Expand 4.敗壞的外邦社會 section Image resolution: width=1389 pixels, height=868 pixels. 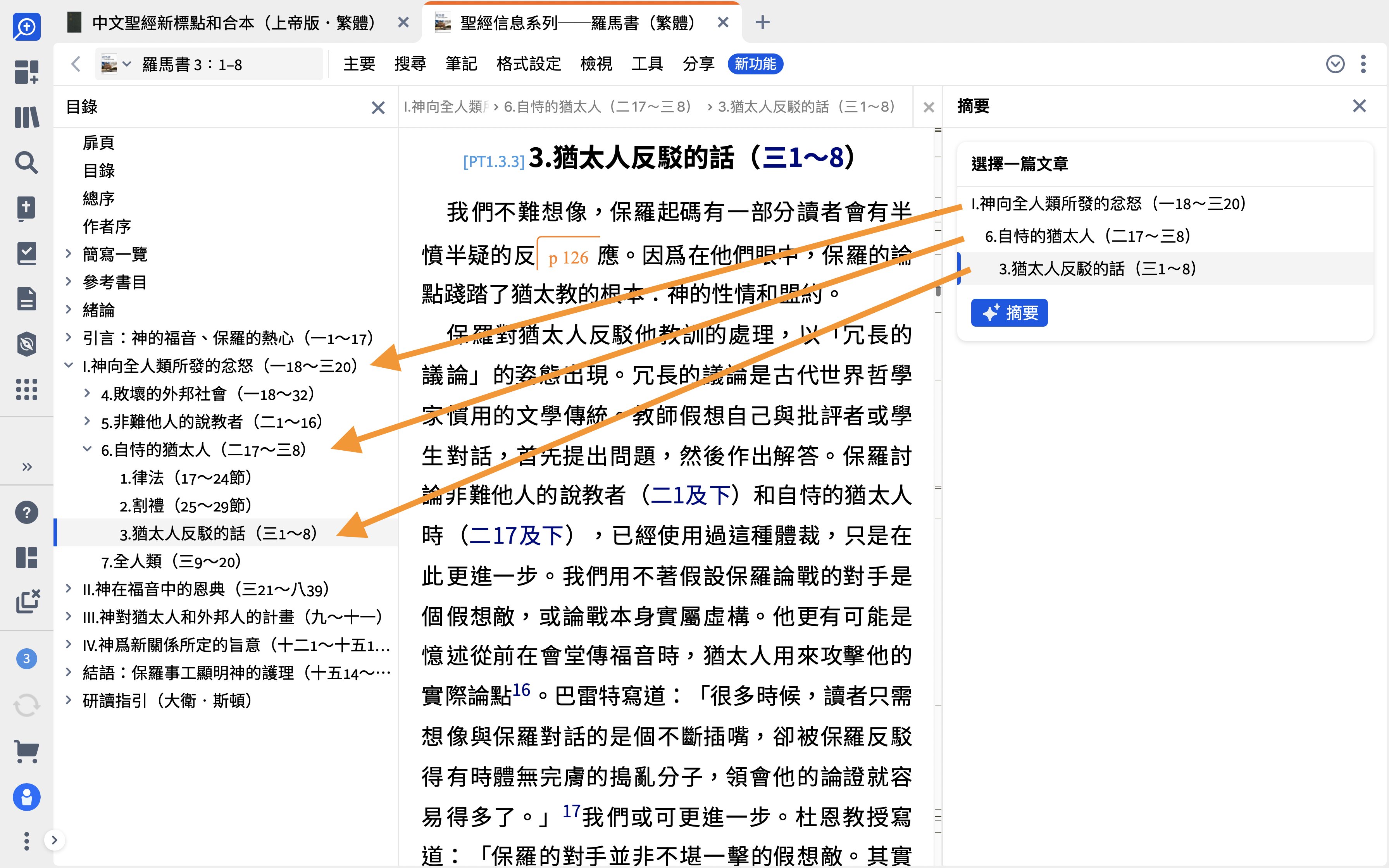87,393
